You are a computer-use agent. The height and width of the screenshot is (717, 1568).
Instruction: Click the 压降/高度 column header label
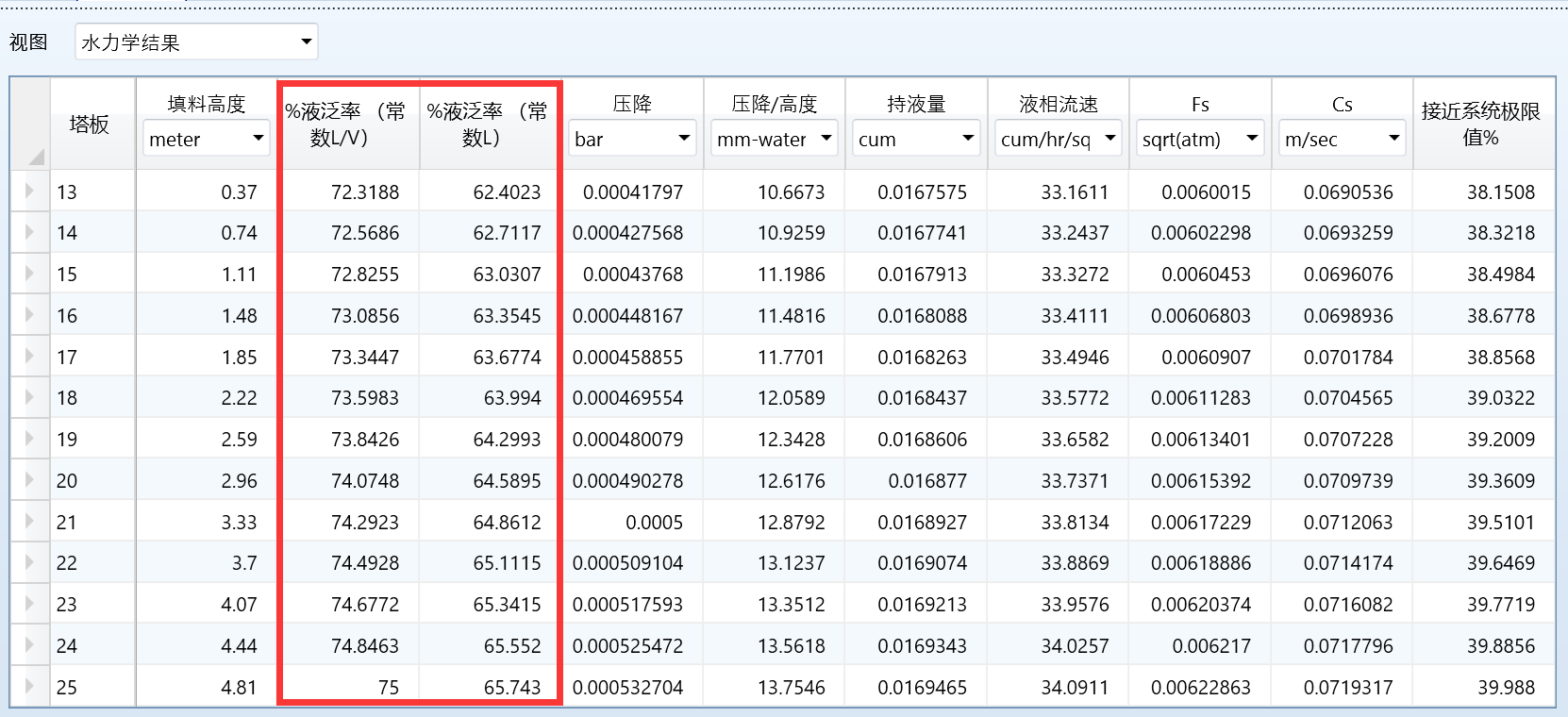[775, 104]
